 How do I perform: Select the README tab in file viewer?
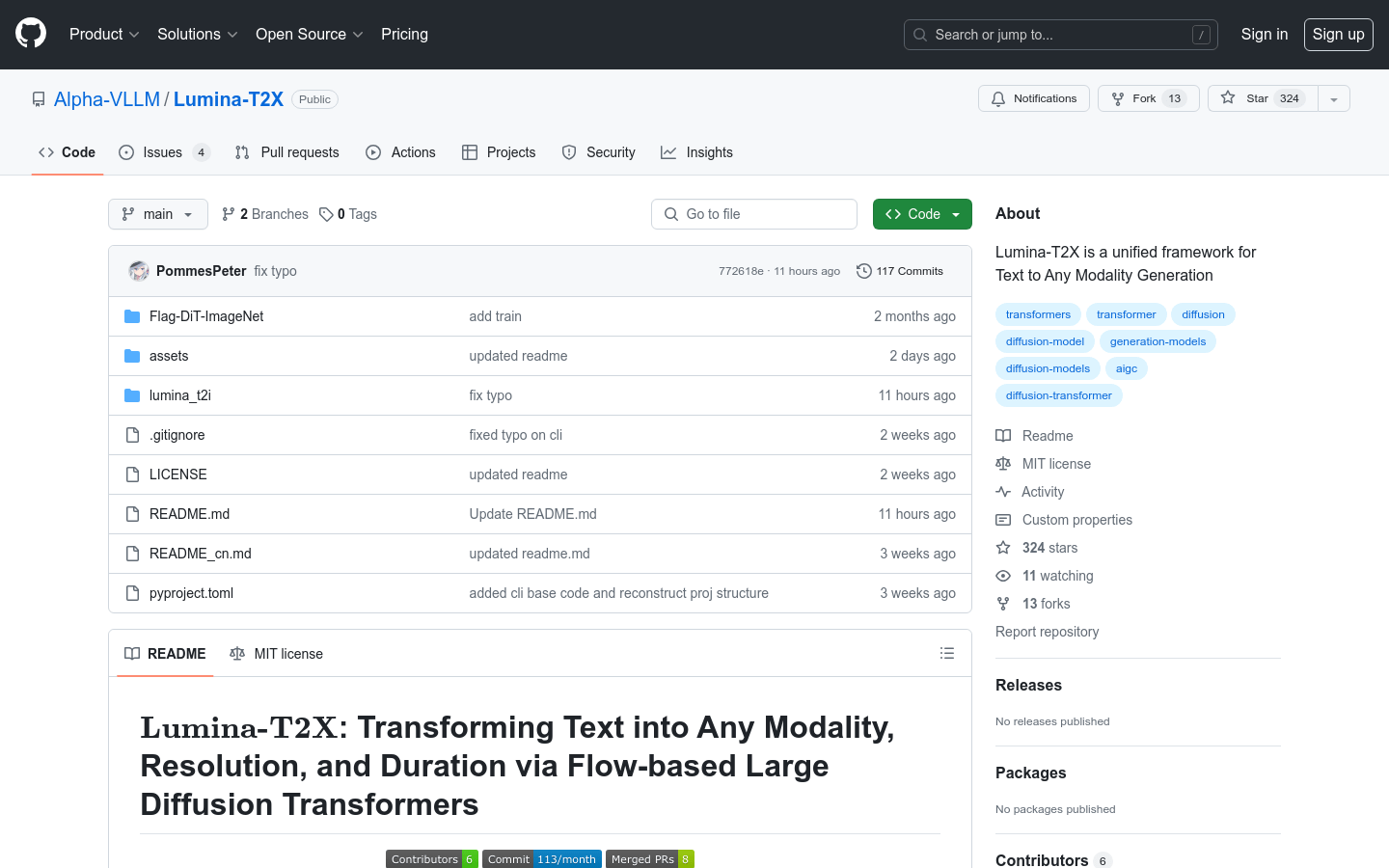click(x=165, y=654)
